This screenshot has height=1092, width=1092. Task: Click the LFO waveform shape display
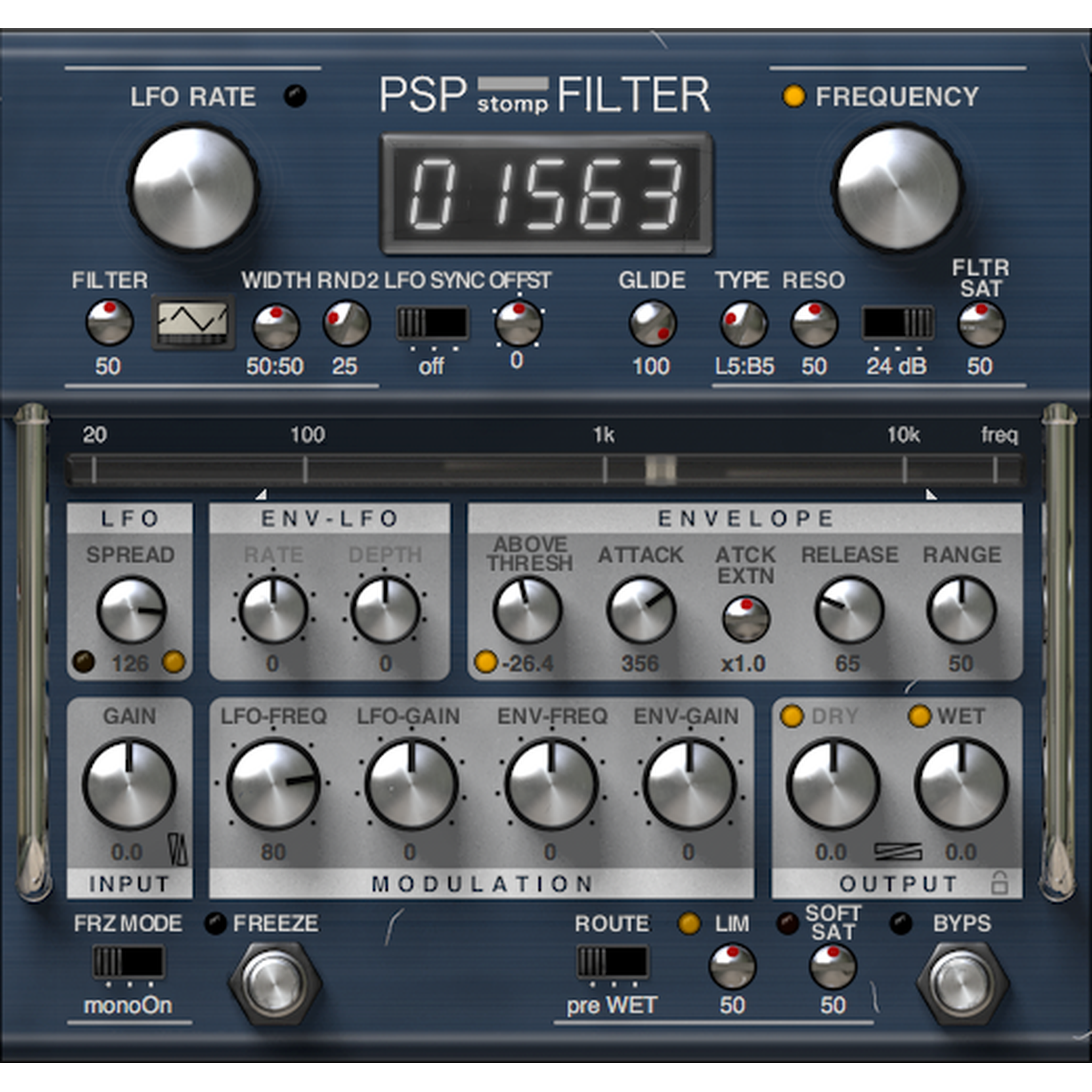[x=194, y=321]
